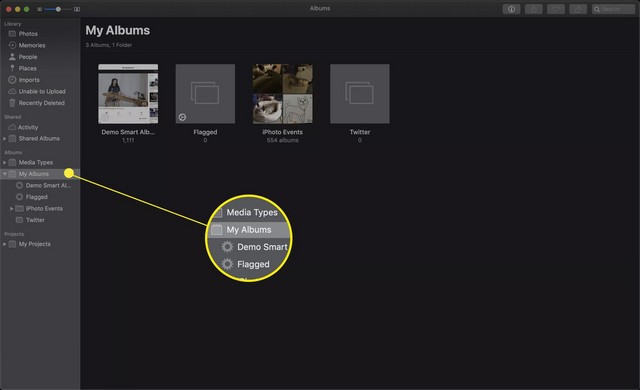Screen dimensions: 640x390
Task: Click the 'Library' sidebar section header
Action: click(x=13, y=24)
